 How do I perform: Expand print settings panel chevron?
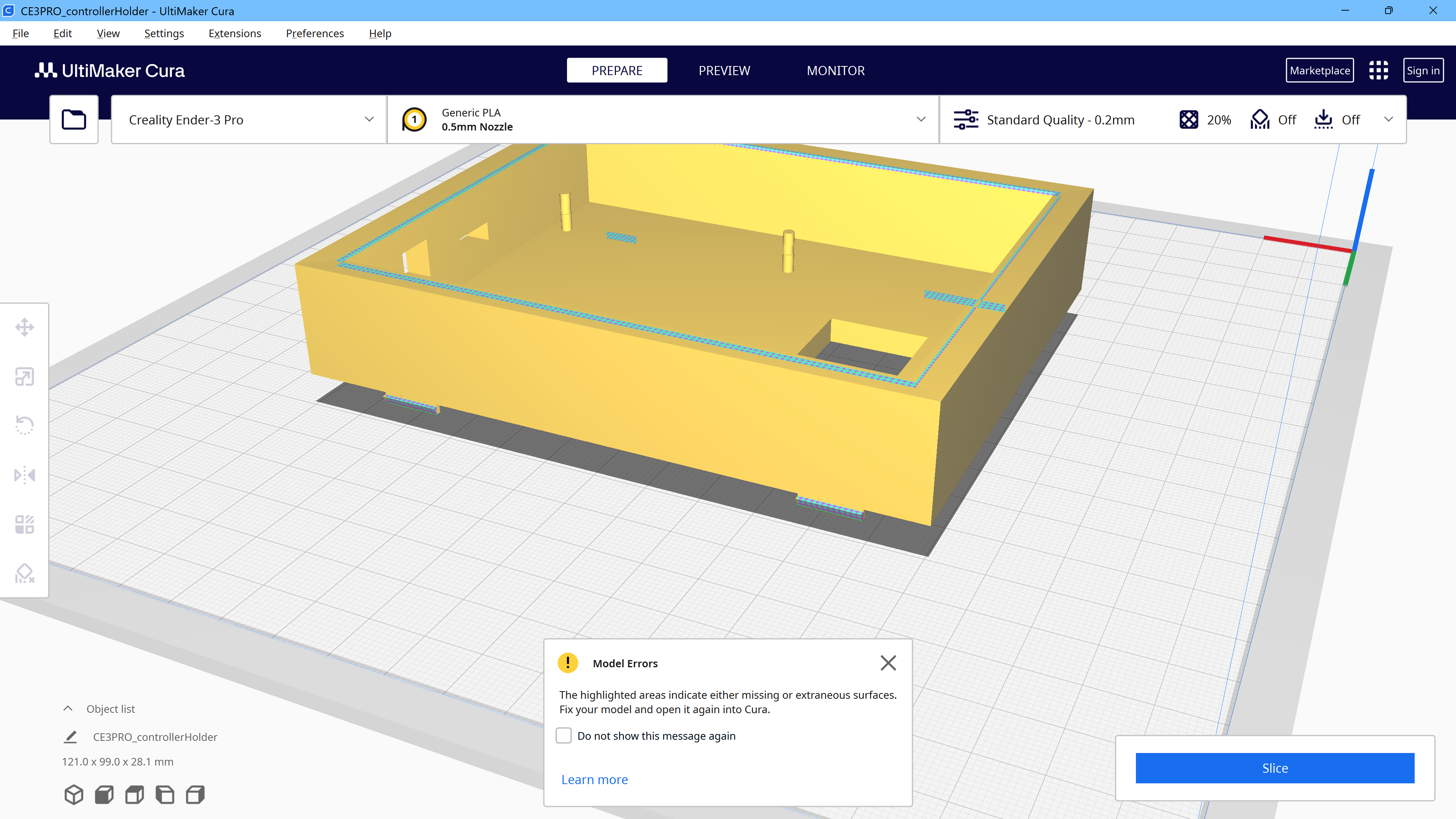tap(1388, 119)
